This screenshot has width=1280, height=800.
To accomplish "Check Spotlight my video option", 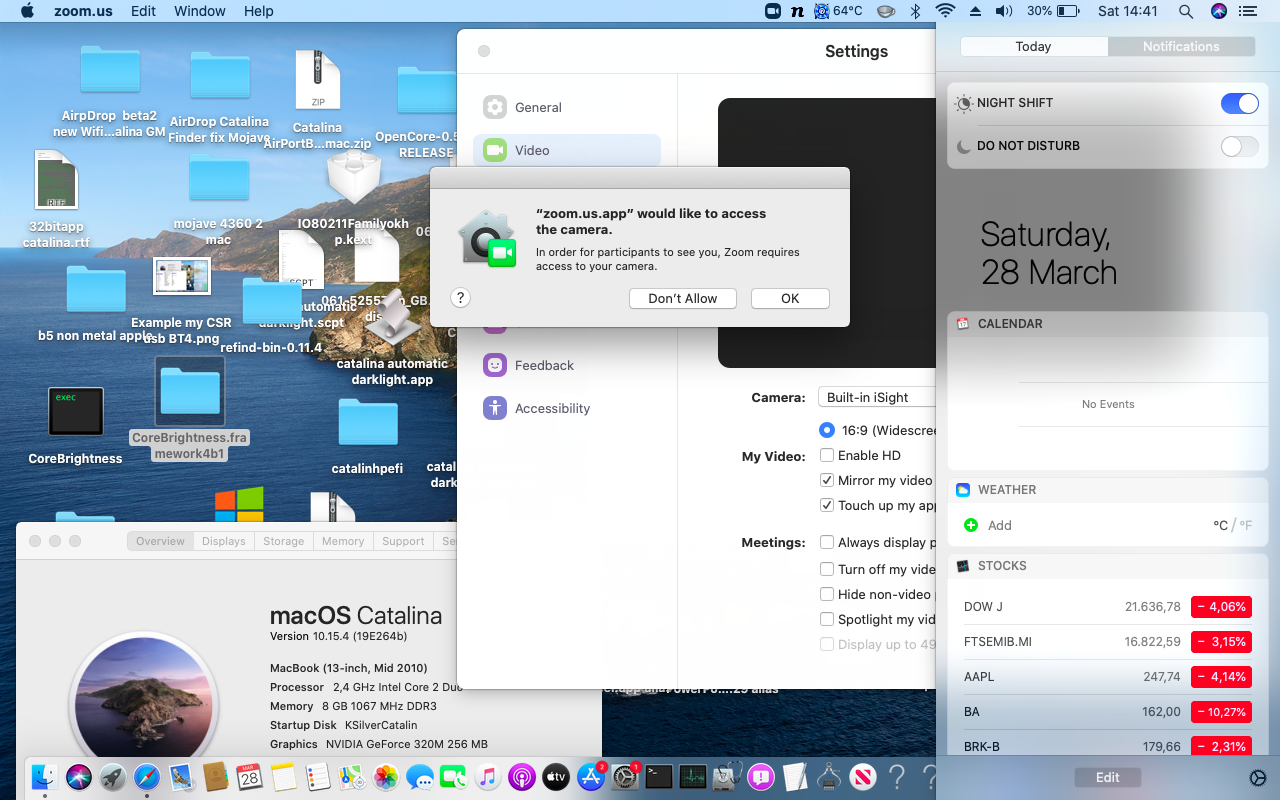I will (x=827, y=619).
